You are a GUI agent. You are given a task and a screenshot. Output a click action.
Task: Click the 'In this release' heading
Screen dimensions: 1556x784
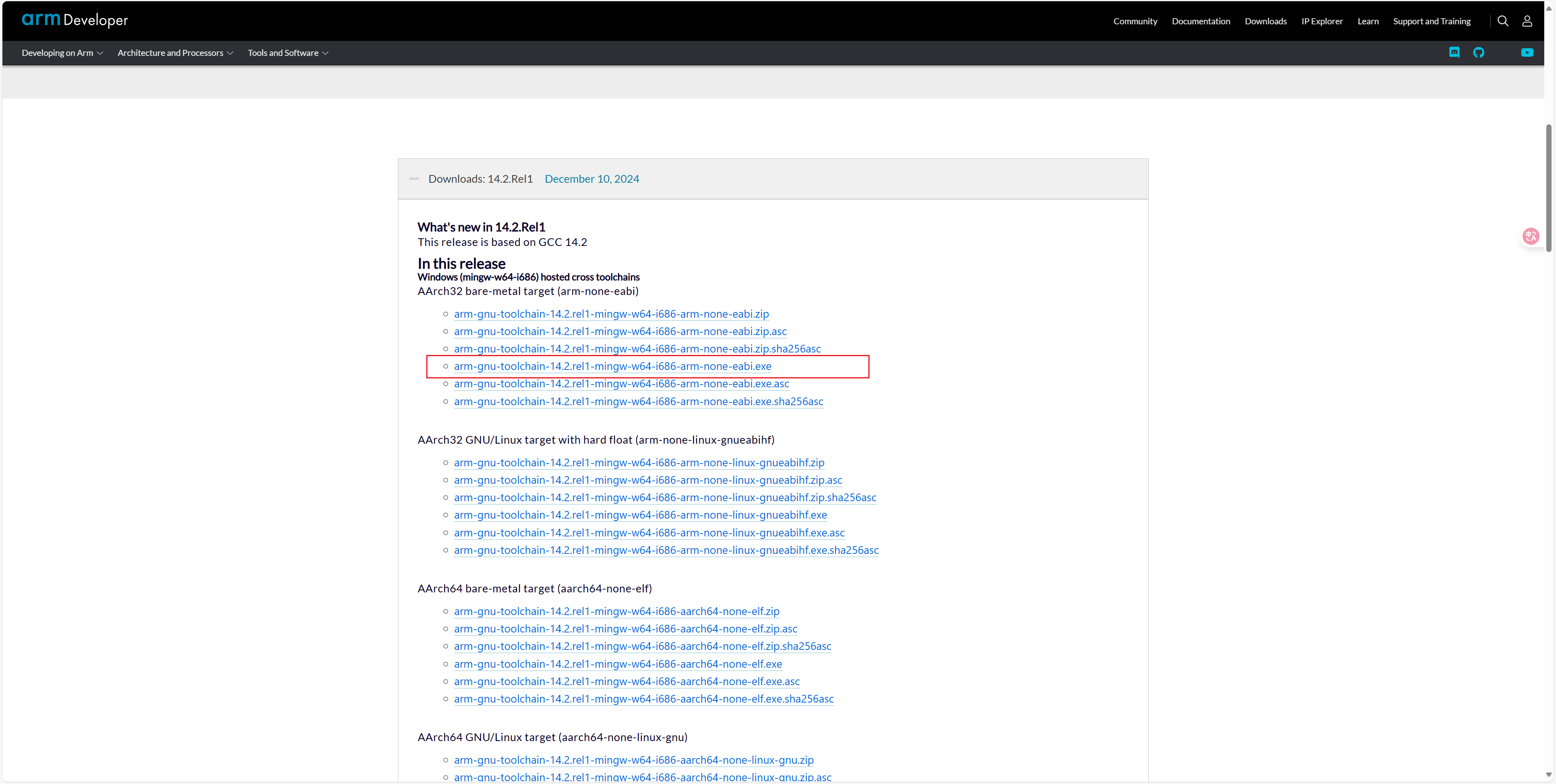462,264
